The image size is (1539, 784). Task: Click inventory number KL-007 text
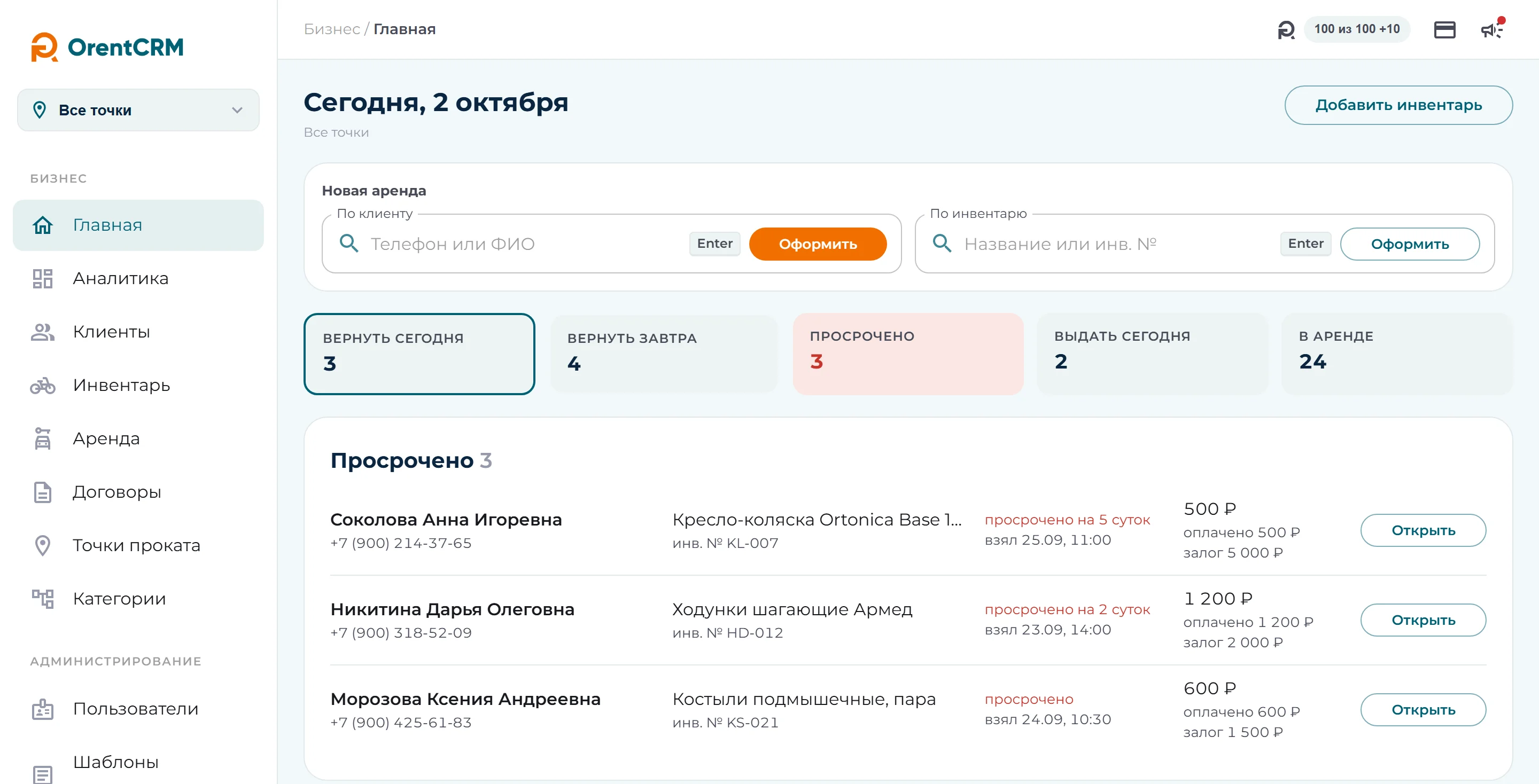725,543
